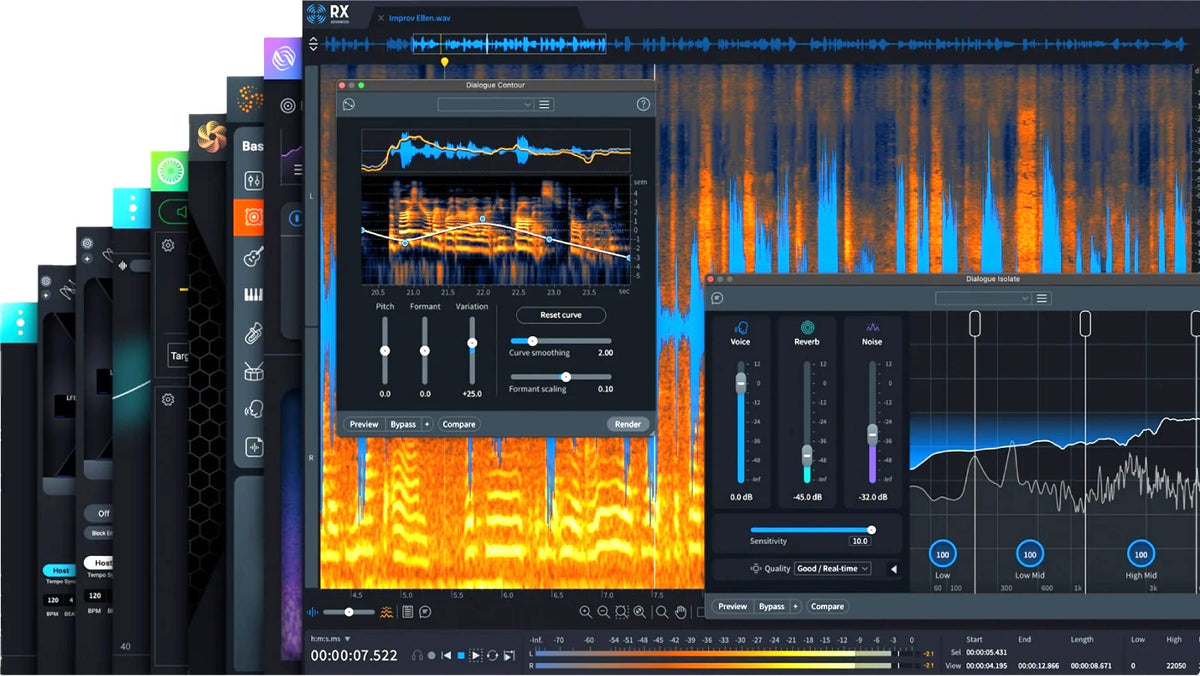Open the markers list icon in the RX toolbar
Image resolution: width=1200 pixels, height=676 pixels.
point(407,612)
